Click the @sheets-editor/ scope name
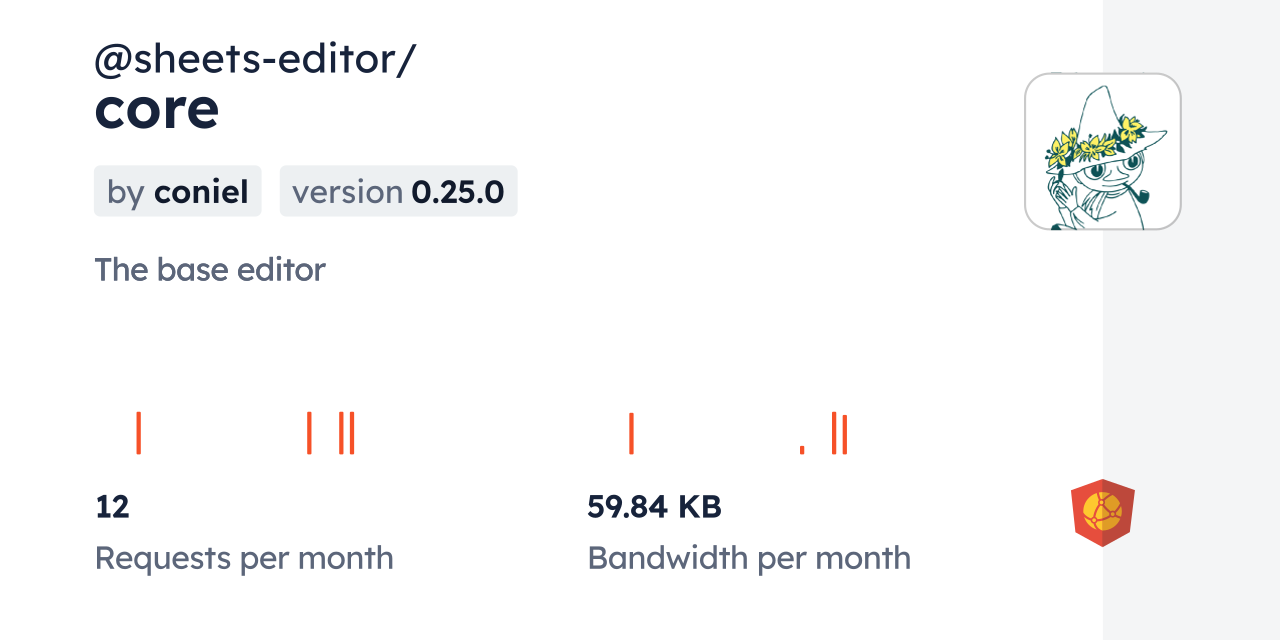The image size is (1280, 640). [x=255, y=60]
